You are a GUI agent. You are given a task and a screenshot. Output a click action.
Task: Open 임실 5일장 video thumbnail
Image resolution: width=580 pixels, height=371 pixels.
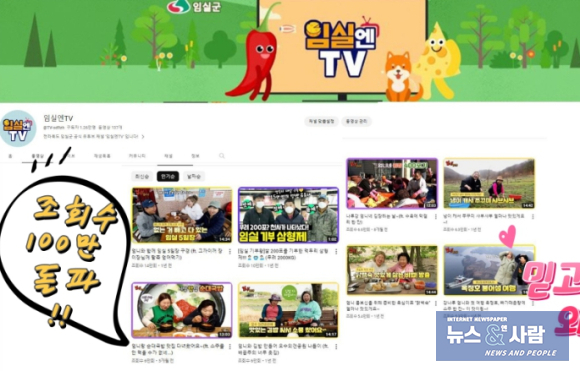click(182, 215)
